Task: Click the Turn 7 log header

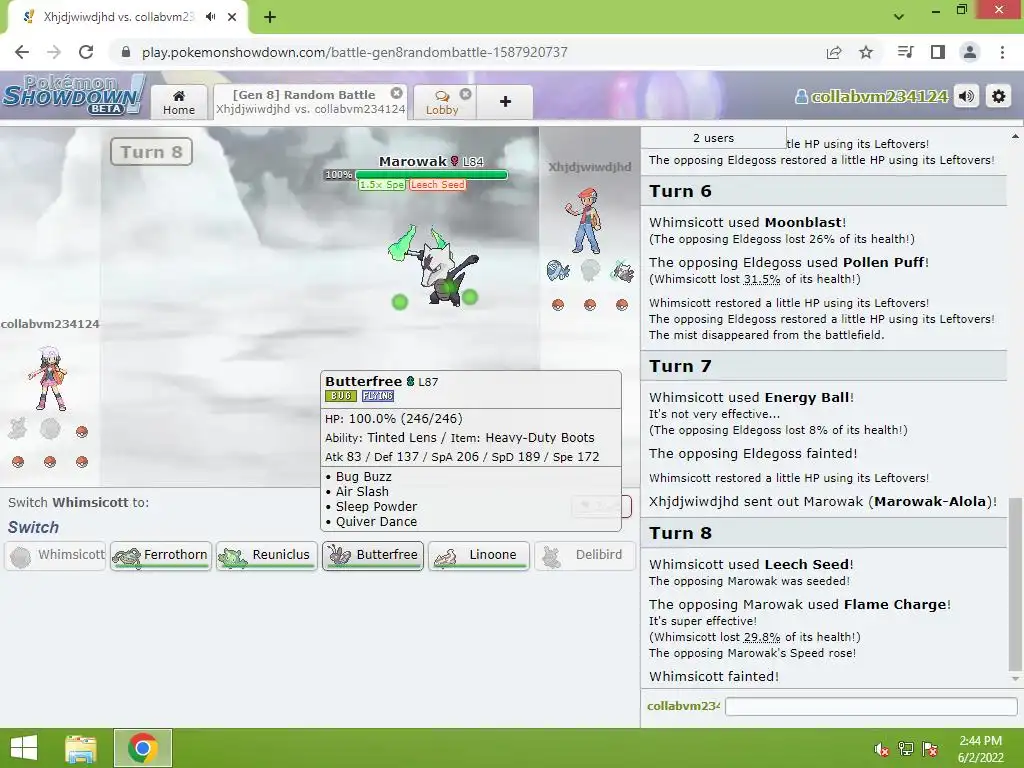Action: (x=824, y=366)
